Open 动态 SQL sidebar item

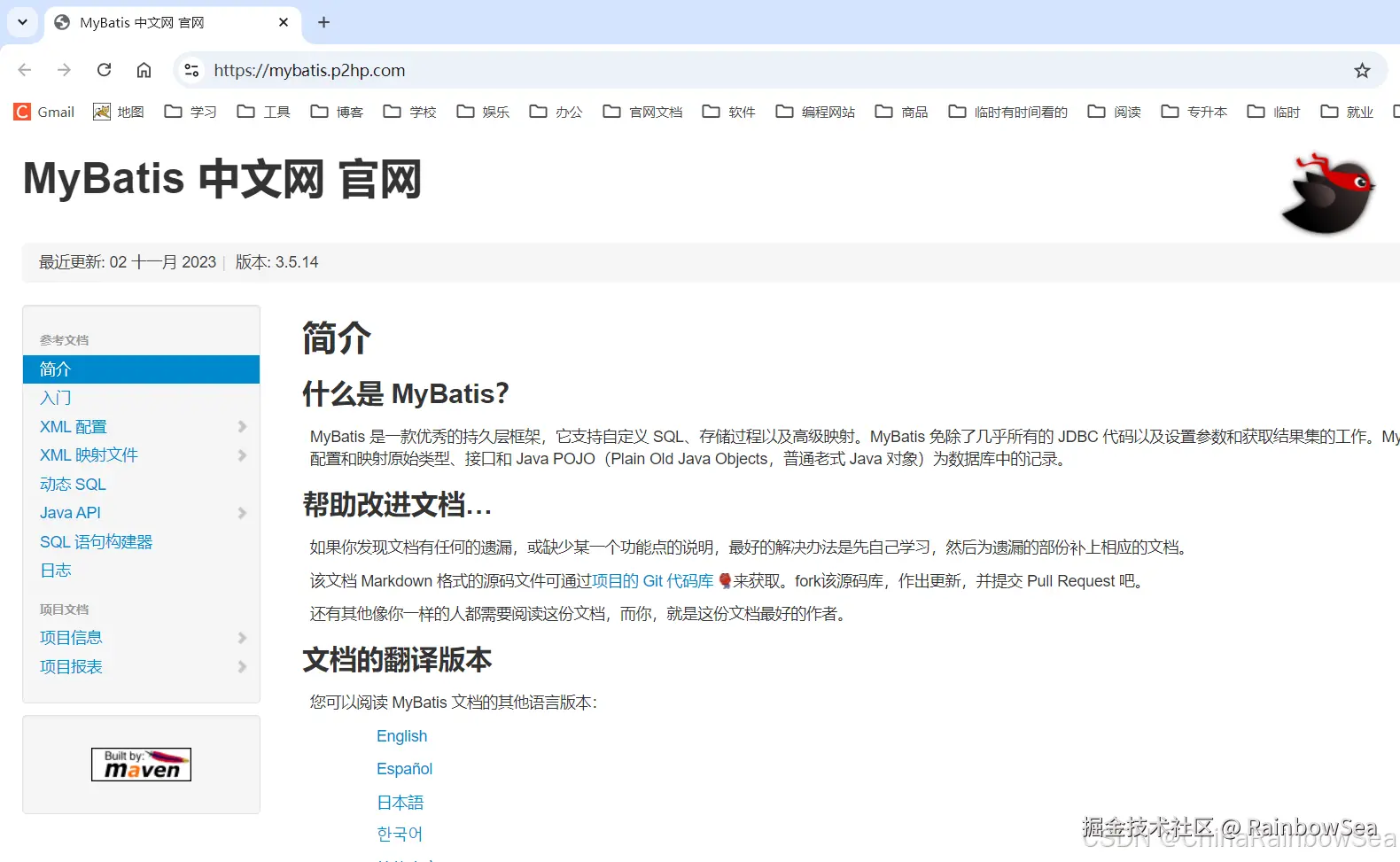(x=73, y=485)
